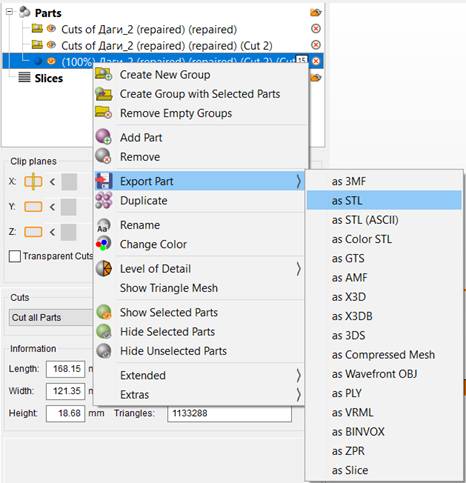Export part as Wavefront OBJ
Screen dimensions: 466x483
coord(384,374)
